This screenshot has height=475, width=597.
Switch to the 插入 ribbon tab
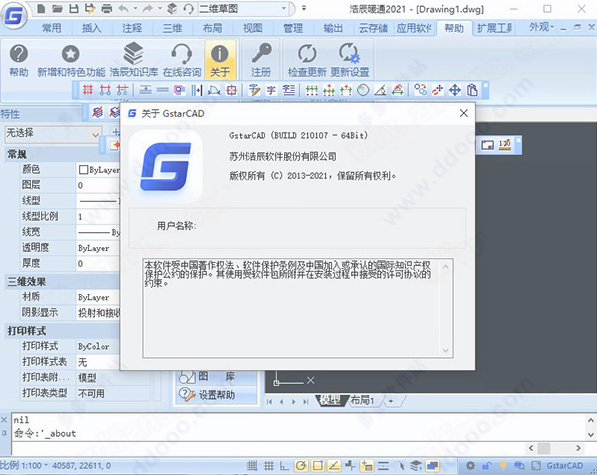91,28
